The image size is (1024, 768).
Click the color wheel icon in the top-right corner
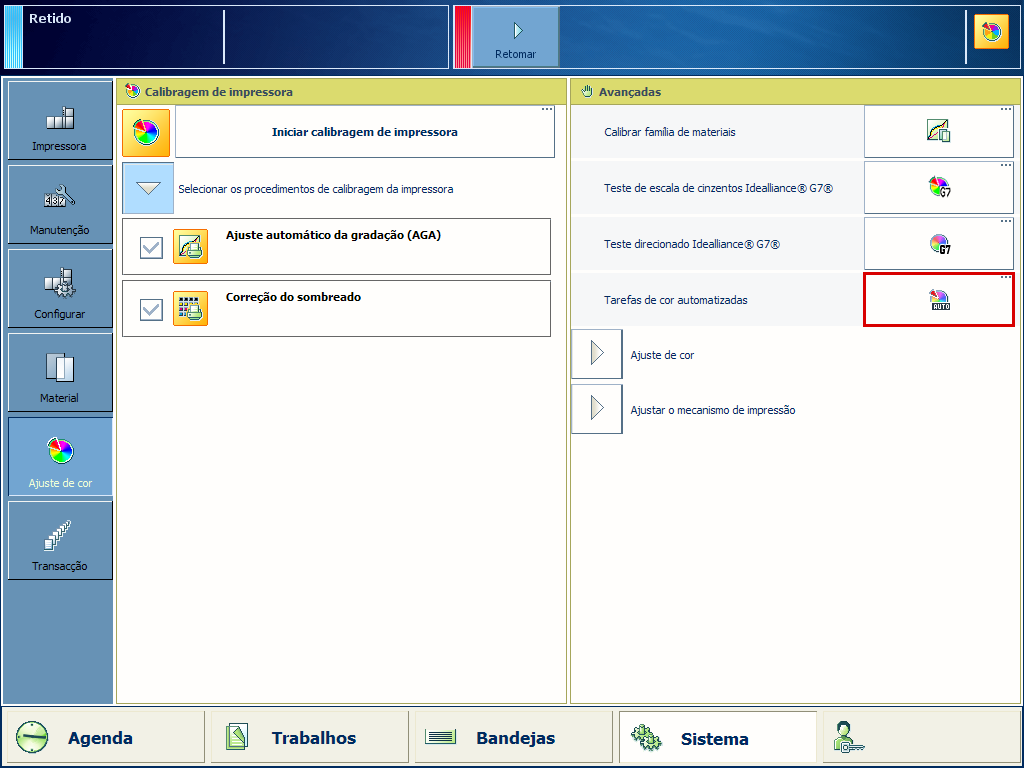click(991, 31)
